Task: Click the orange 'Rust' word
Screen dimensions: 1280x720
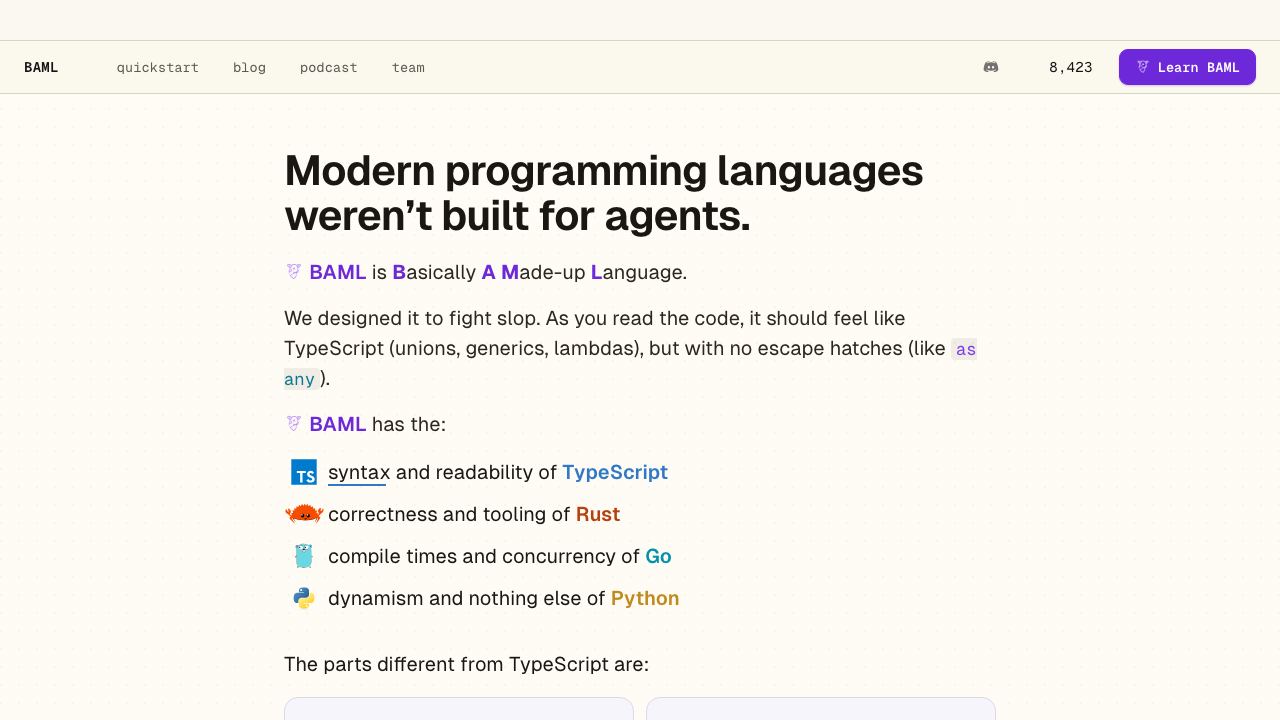Action: point(598,514)
